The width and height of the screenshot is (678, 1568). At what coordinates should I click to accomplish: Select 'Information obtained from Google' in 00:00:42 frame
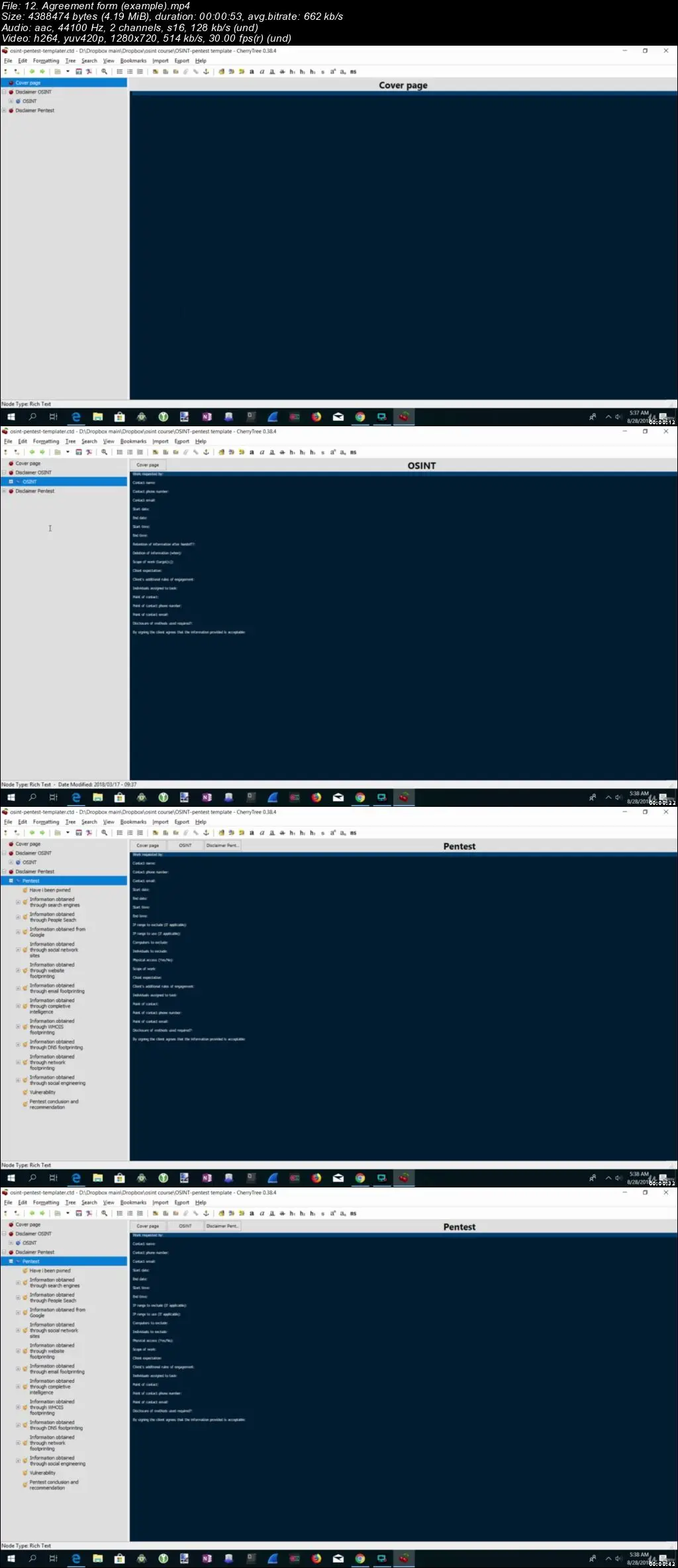coord(57,1313)
